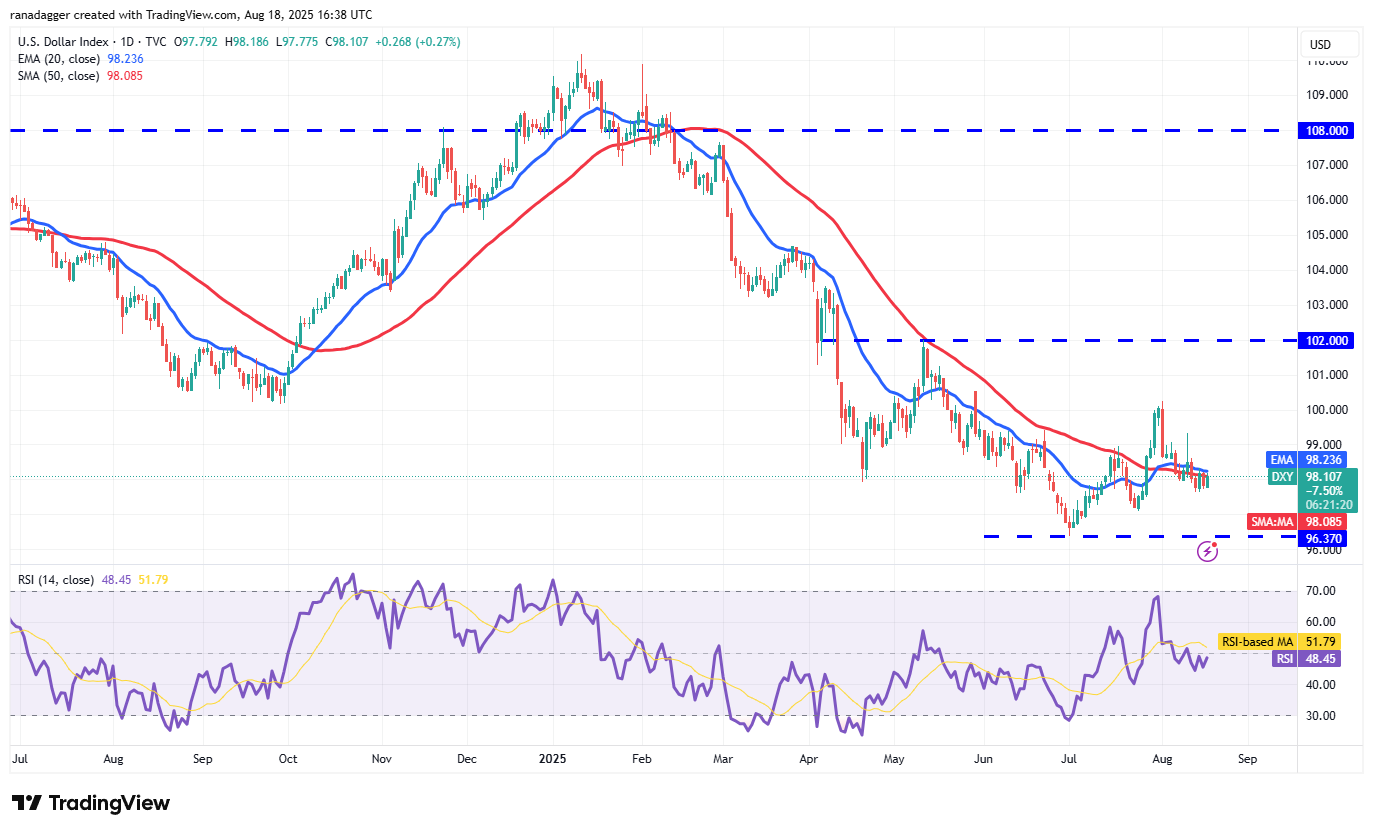1373x833 pixels.
Task: Click the RSI (14, close) legend
Action: point(56,579)
